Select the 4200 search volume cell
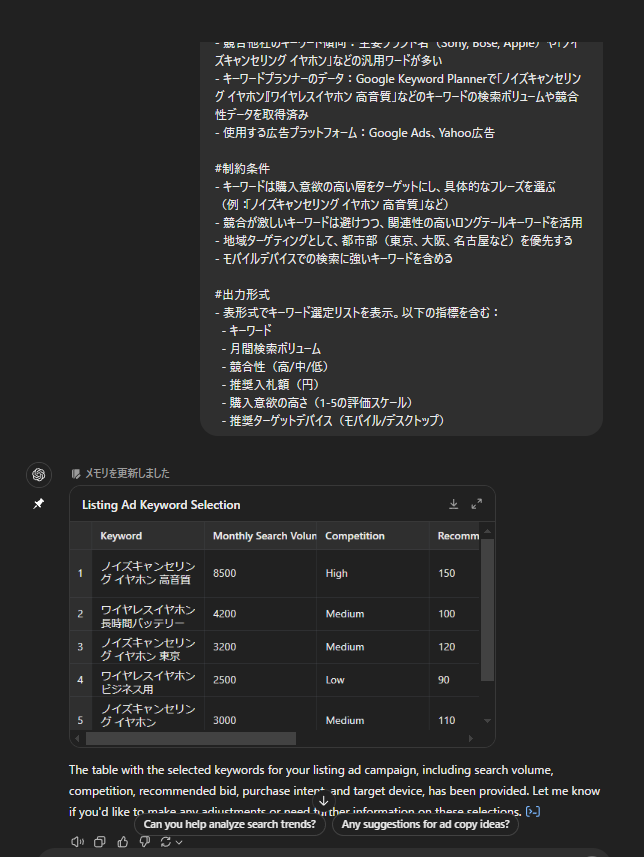Viewport: 644px width, 857px height. click(x=260, y=614)
